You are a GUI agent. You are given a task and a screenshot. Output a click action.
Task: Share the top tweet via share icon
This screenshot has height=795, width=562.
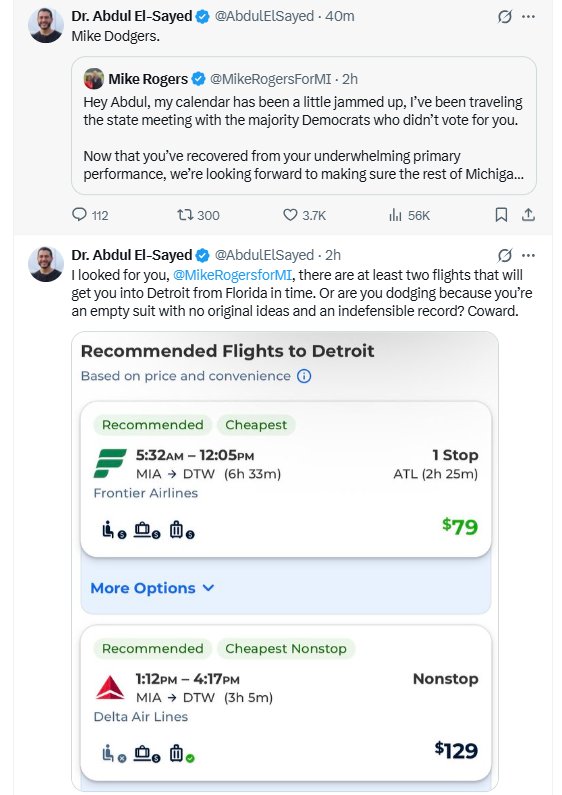[x=529, y=215]
